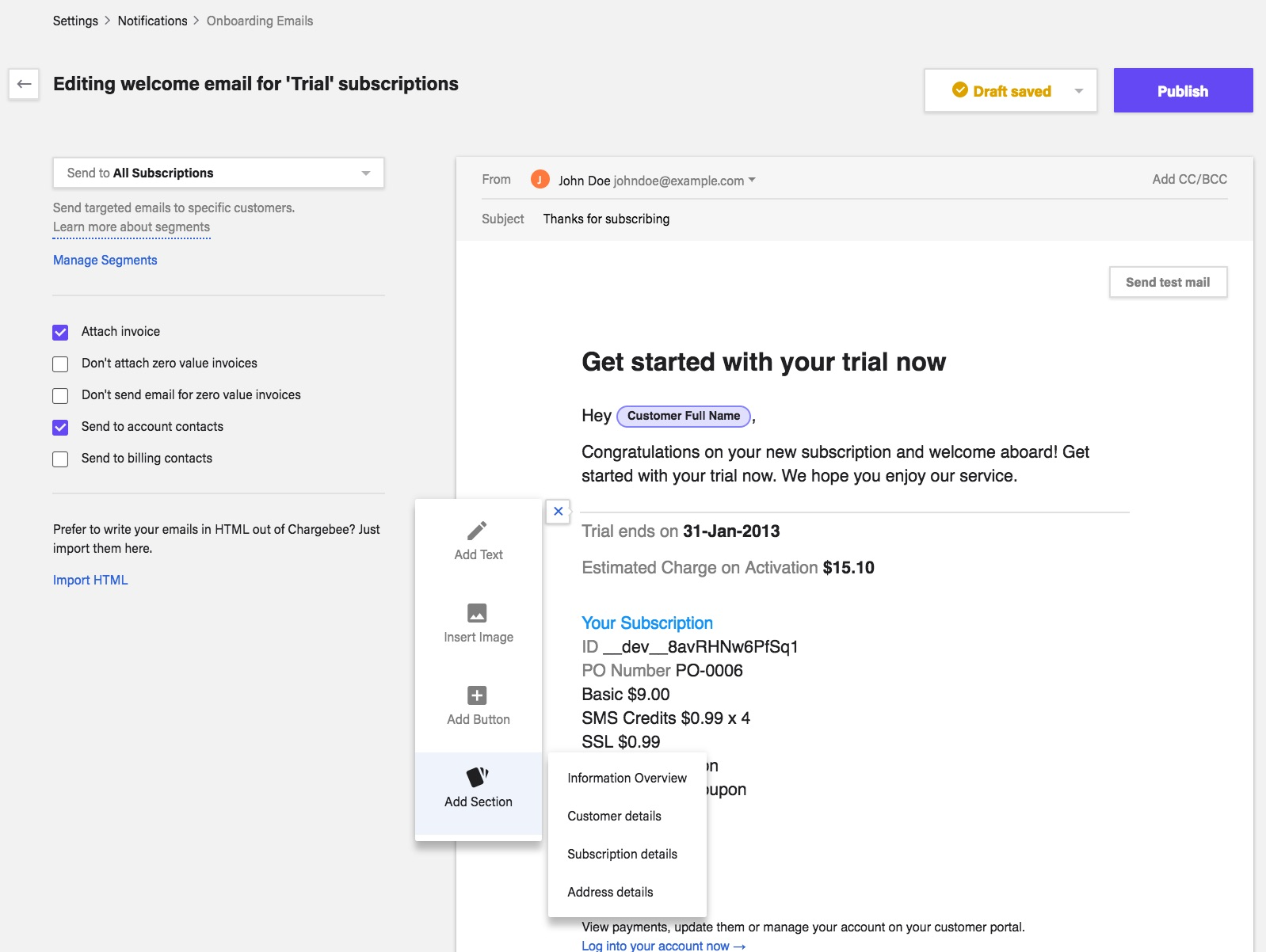Click the back arrow icon
The height and width of the screenshot is (952, 1266).
(24, 84)
